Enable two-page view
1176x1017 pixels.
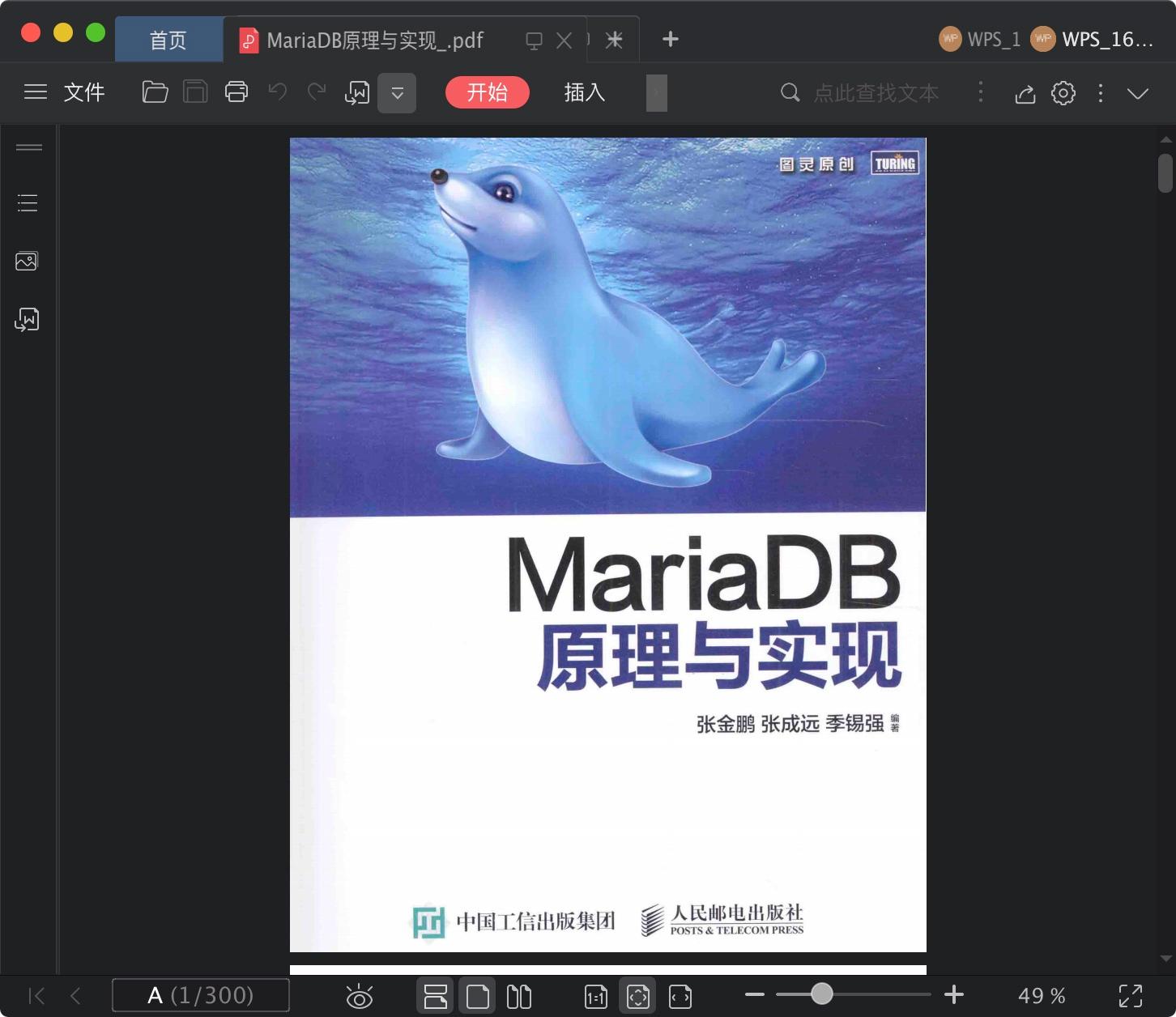coord(518,996)
